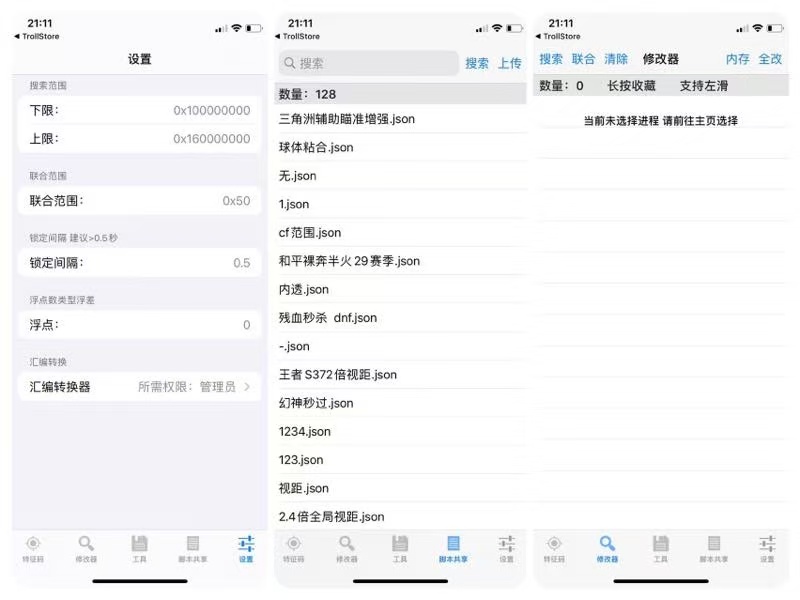Expand 汇编转换器 row chevron
Viewport: 800px width, 600px height.
pyautogui.click(x=247, y=387)
